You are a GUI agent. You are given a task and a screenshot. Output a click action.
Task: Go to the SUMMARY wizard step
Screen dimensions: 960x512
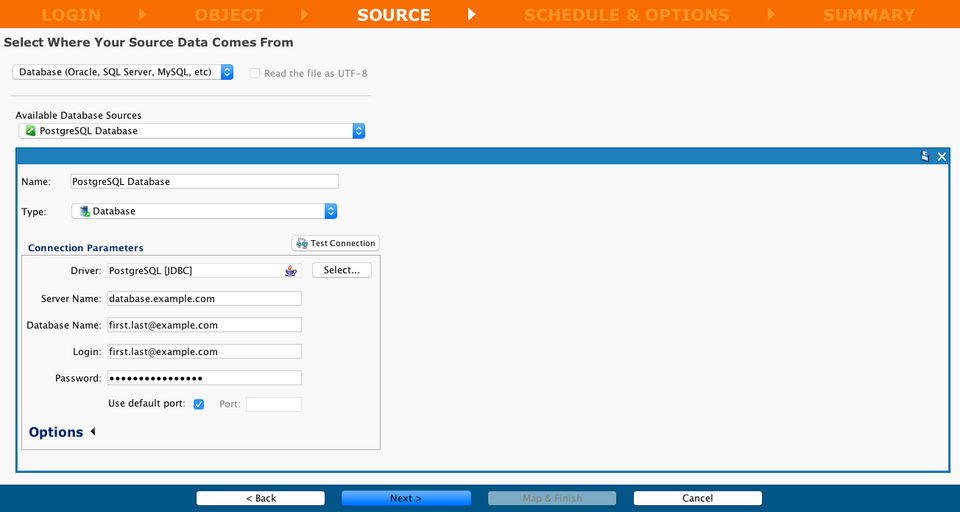869,15
